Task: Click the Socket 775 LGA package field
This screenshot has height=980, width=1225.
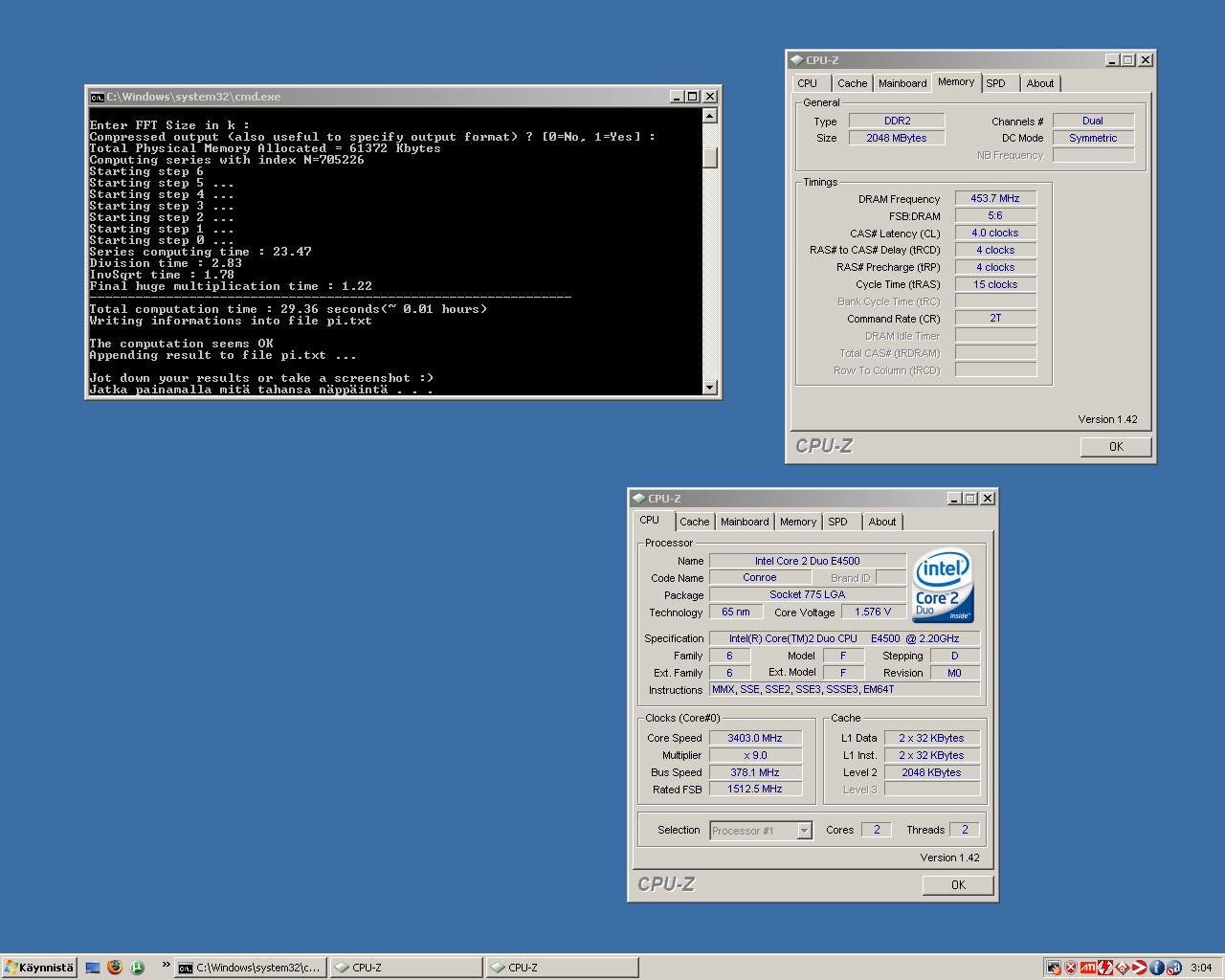Action: click(x=808, y=594)
